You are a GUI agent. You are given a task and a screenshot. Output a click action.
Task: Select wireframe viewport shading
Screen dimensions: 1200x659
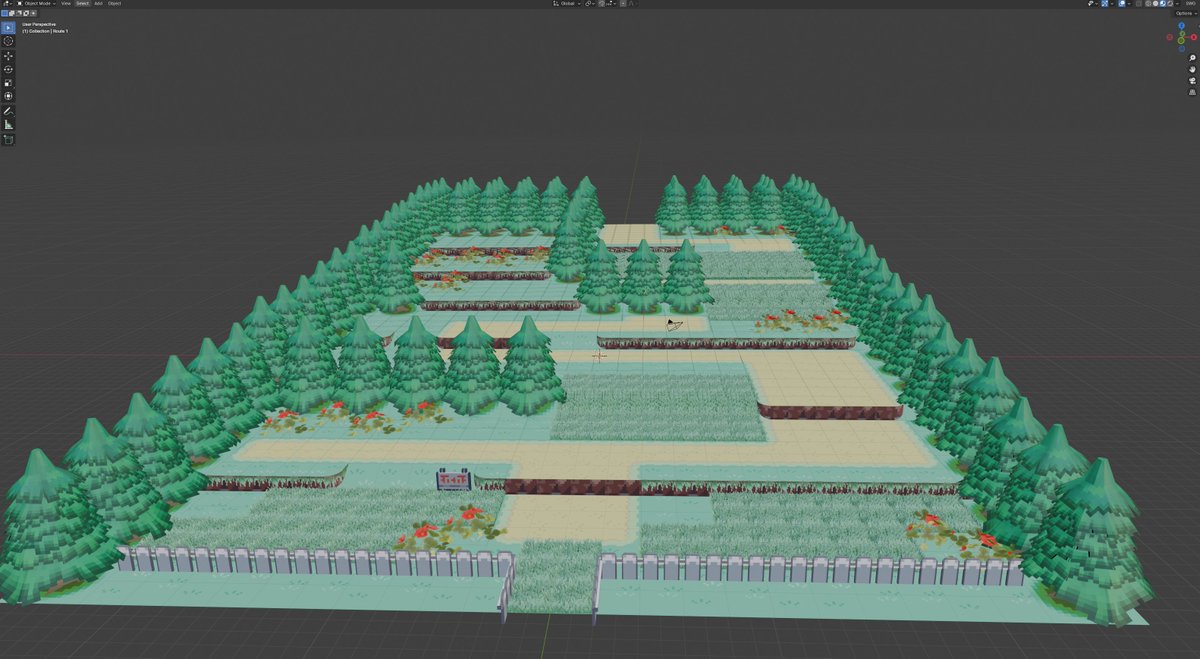(x=1148, y=4)
